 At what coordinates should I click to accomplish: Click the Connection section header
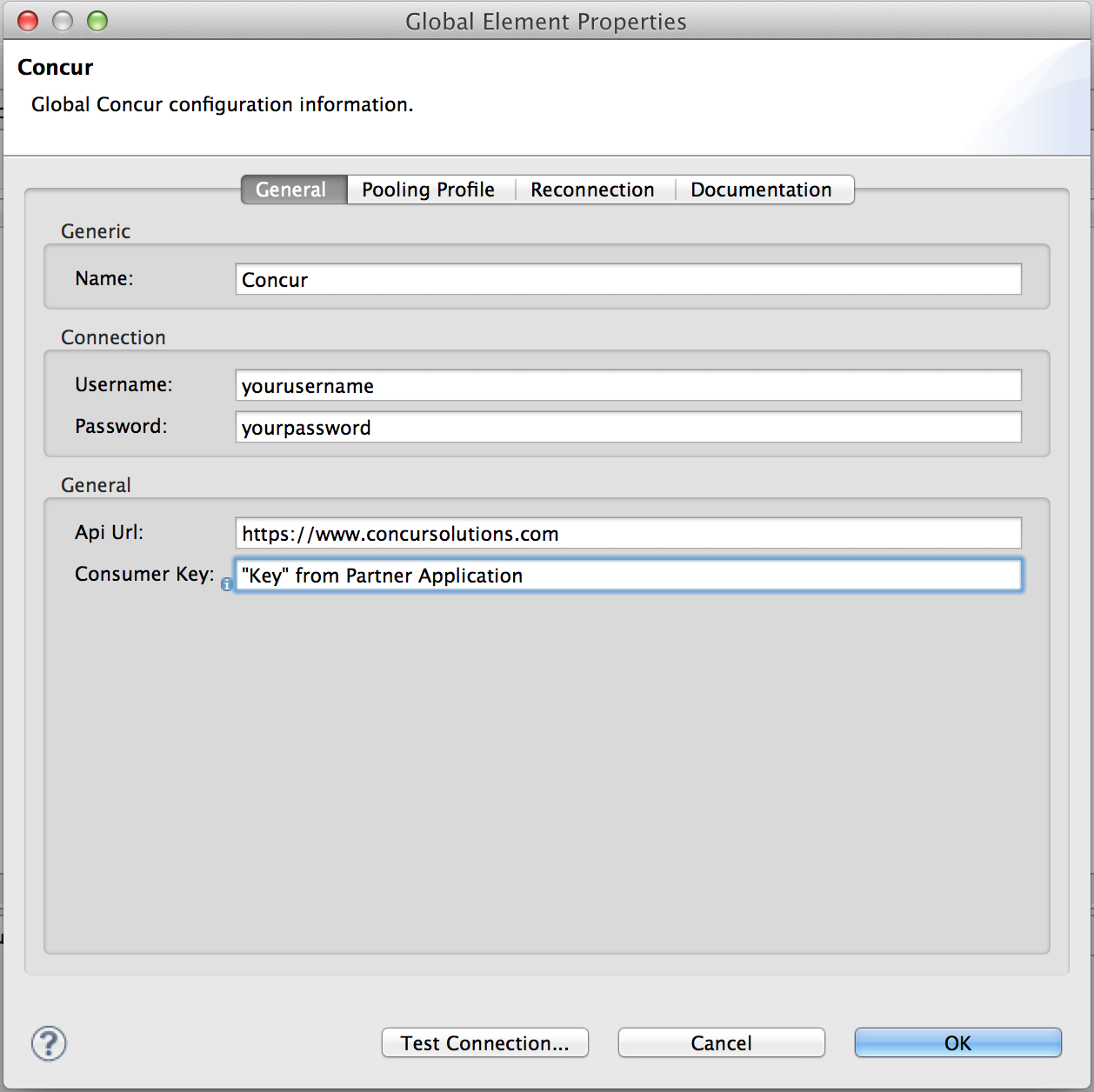pos(113,336)
